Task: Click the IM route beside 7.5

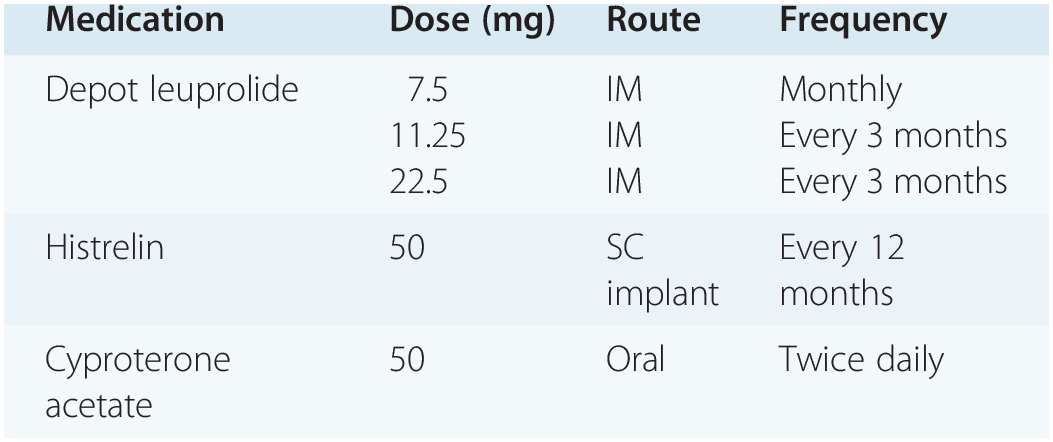Action: tap(624, 90)
